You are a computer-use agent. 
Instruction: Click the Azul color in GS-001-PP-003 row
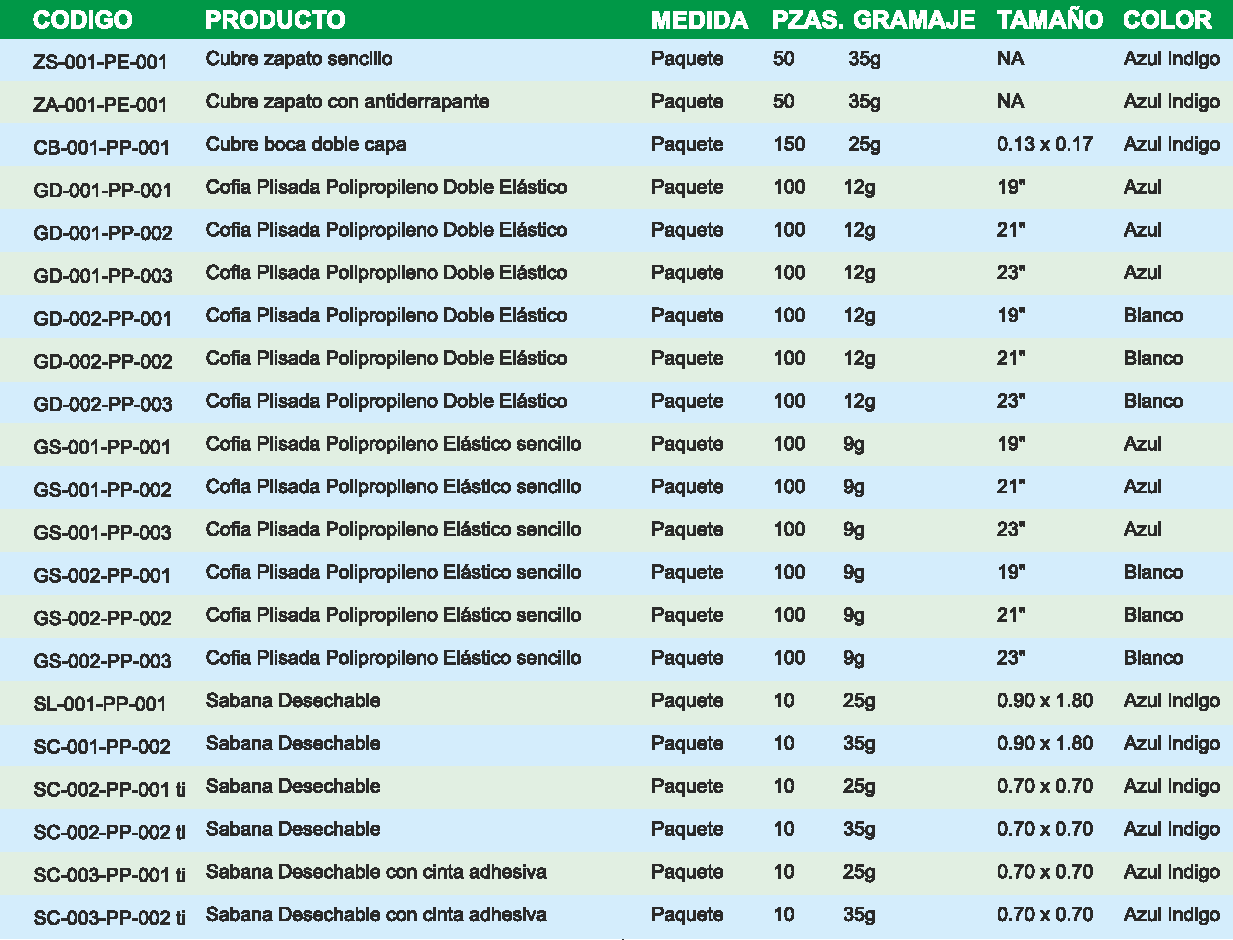tap(1142, 530)
